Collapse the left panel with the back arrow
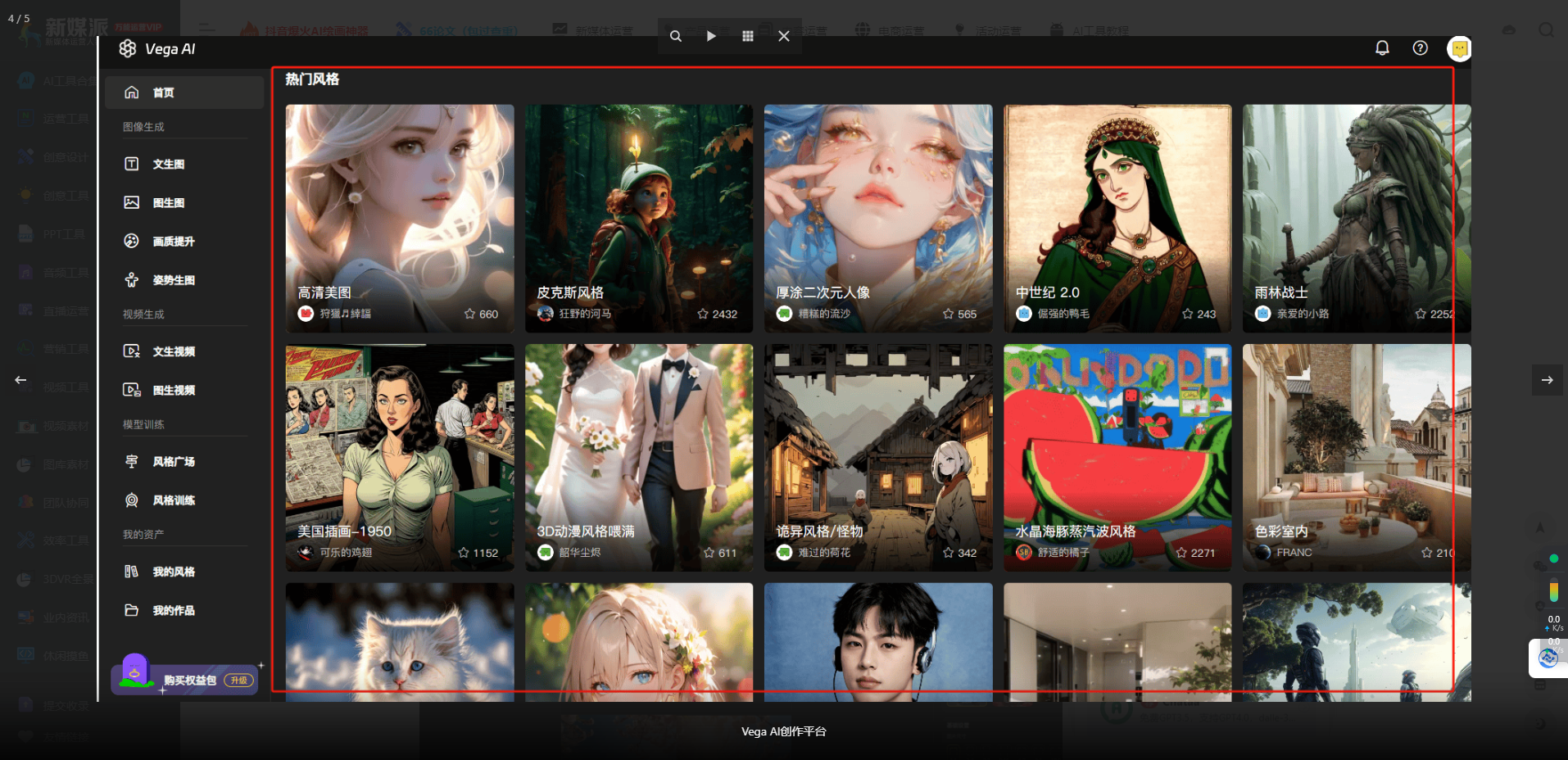 (20, 379)
